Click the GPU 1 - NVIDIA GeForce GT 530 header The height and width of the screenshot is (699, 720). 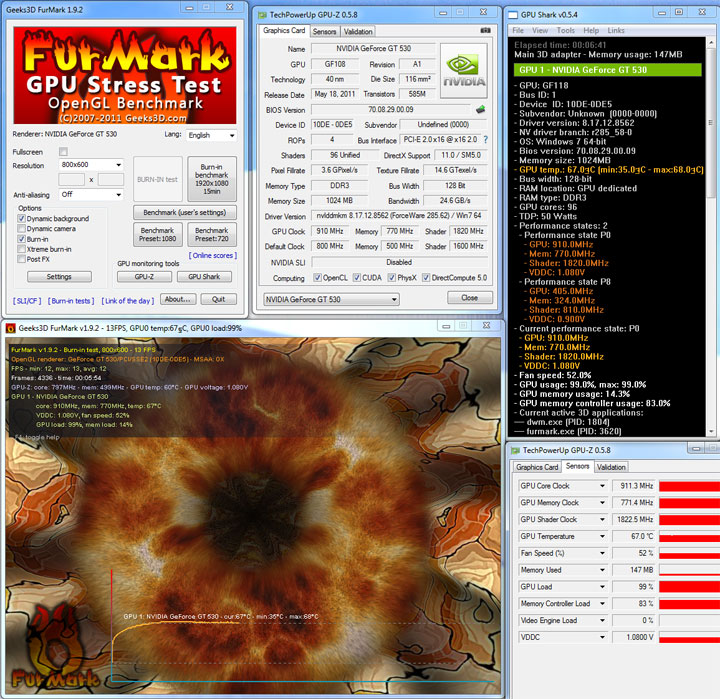click(x=608, y=70)
